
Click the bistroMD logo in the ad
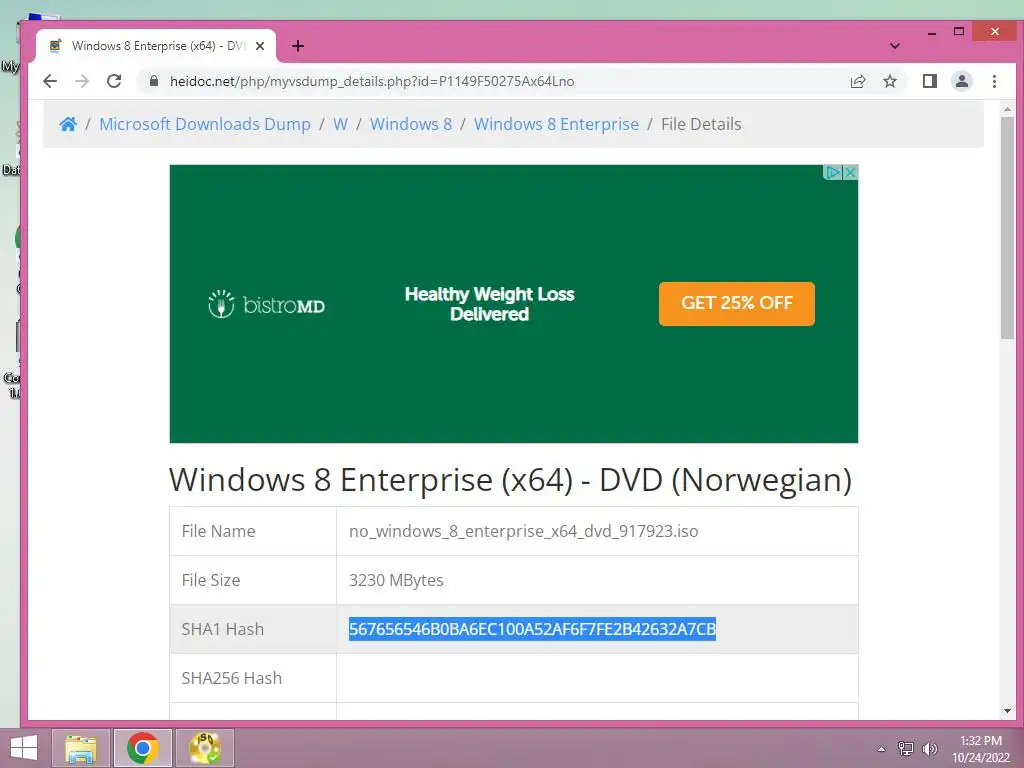pos(266,304)
